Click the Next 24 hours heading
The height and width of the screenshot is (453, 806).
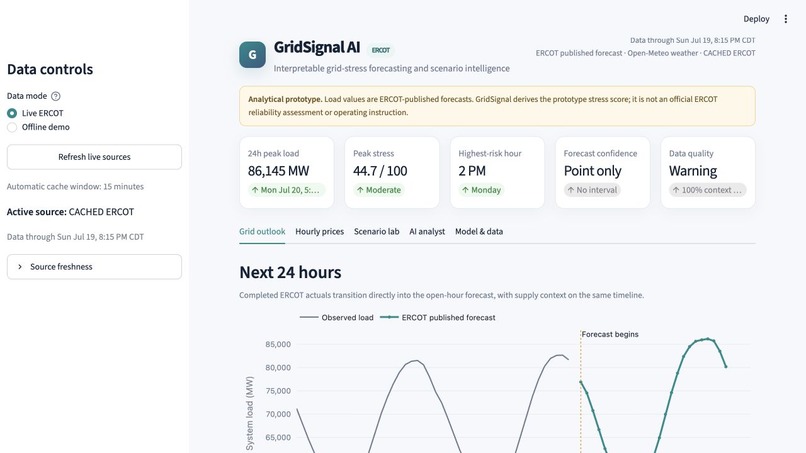tap(290, 273)
